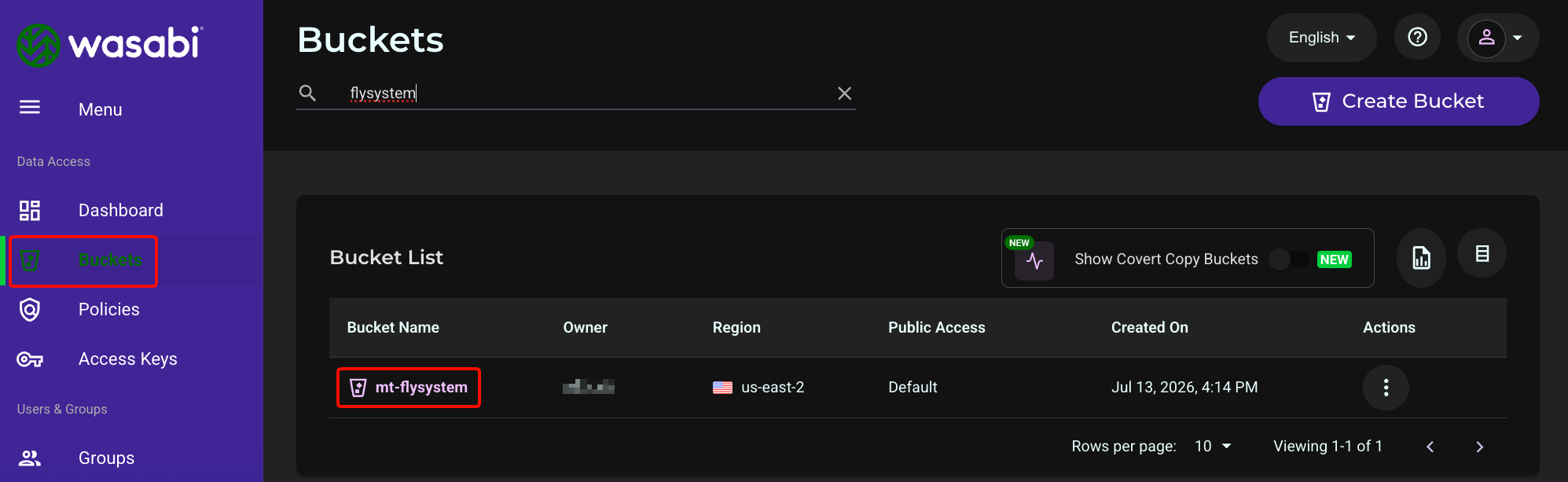
Task: Click the Access Keys key icon
Action: [30, 359]
